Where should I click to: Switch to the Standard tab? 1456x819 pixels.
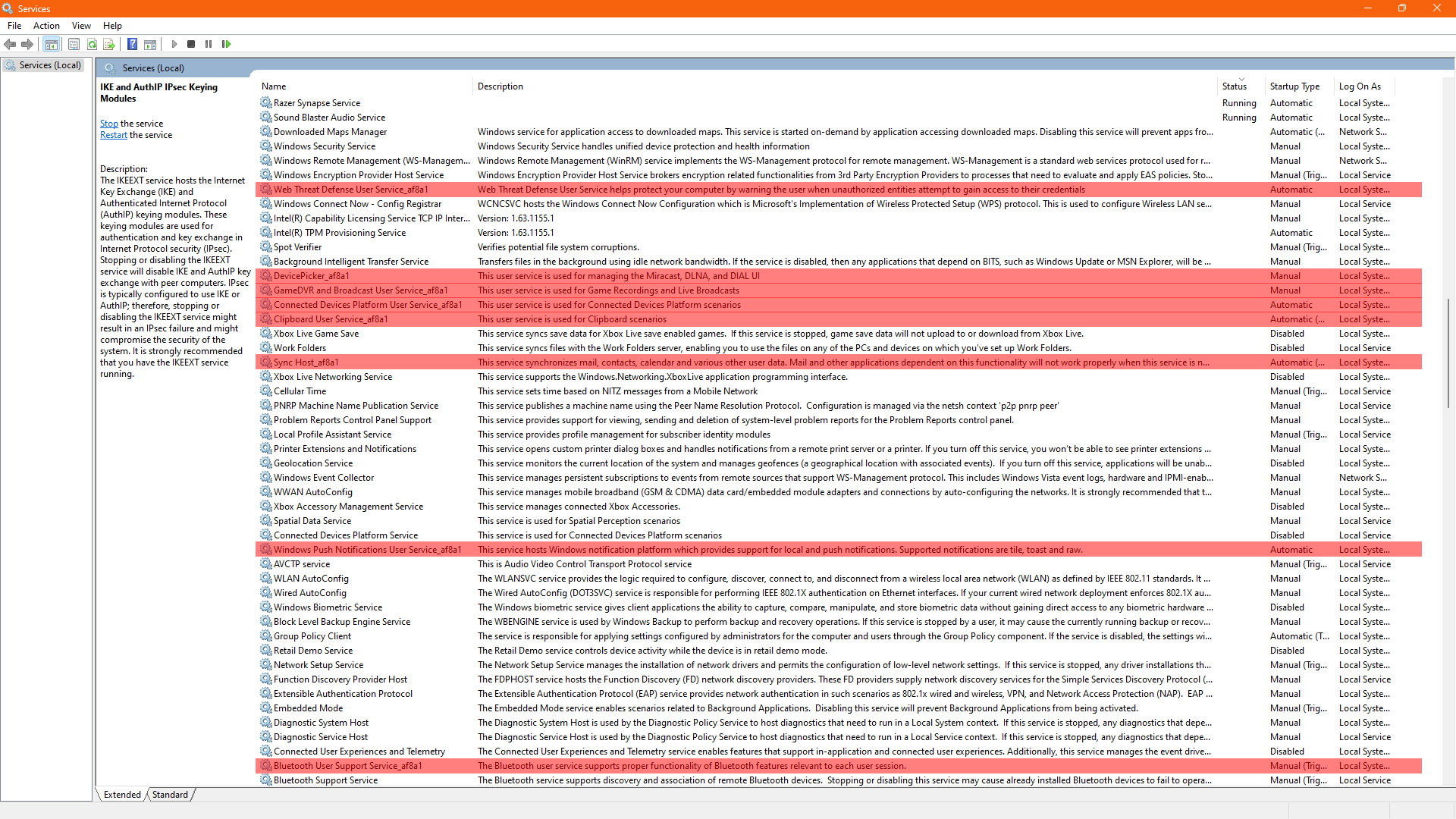[x=170, y=794]
